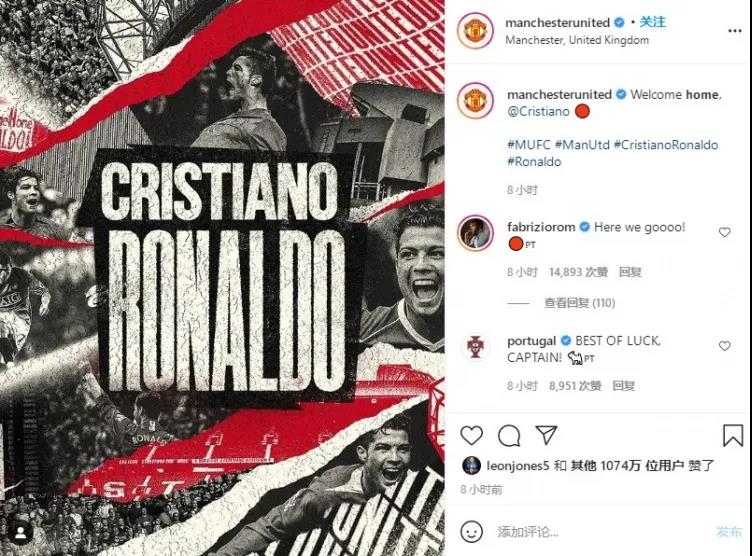Open the #CristianoRonaldo hashtag
This screenshot has width=752, height=556.
(666, 144)
